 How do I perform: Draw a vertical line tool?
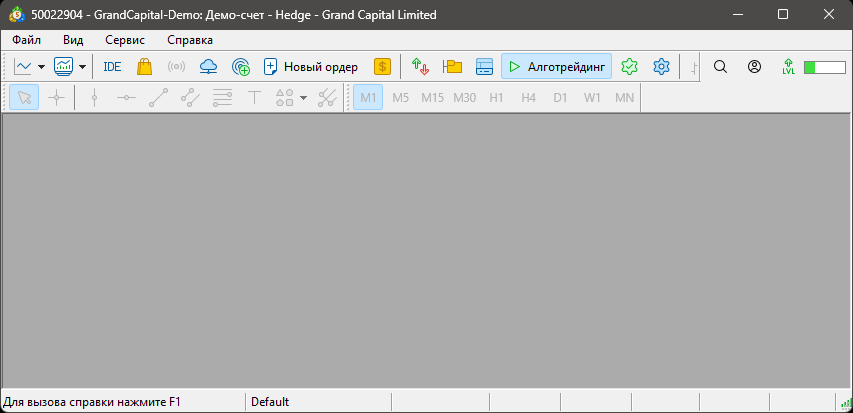click(x=95, y=97)
